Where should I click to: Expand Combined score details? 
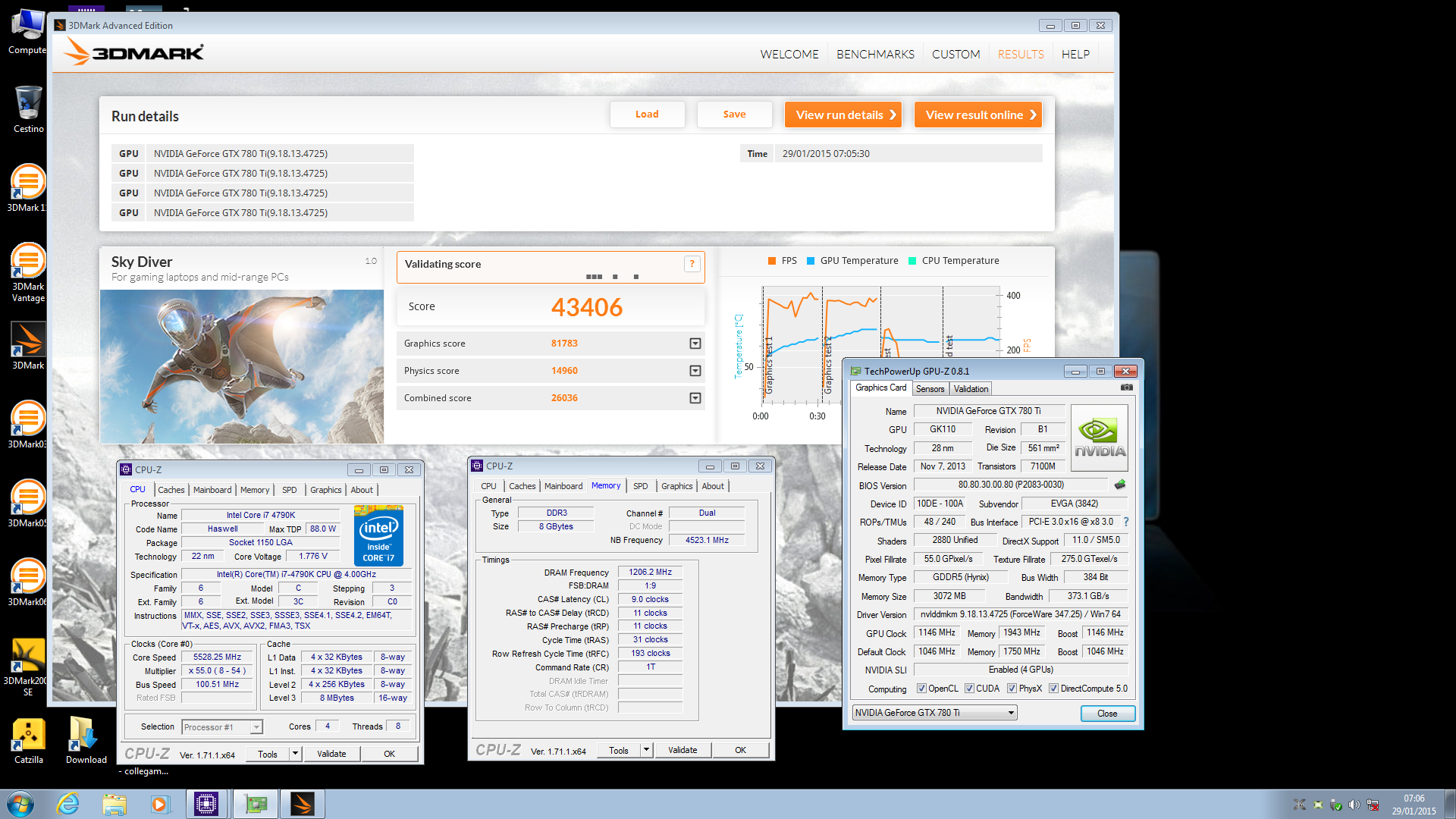coord(695,398)
